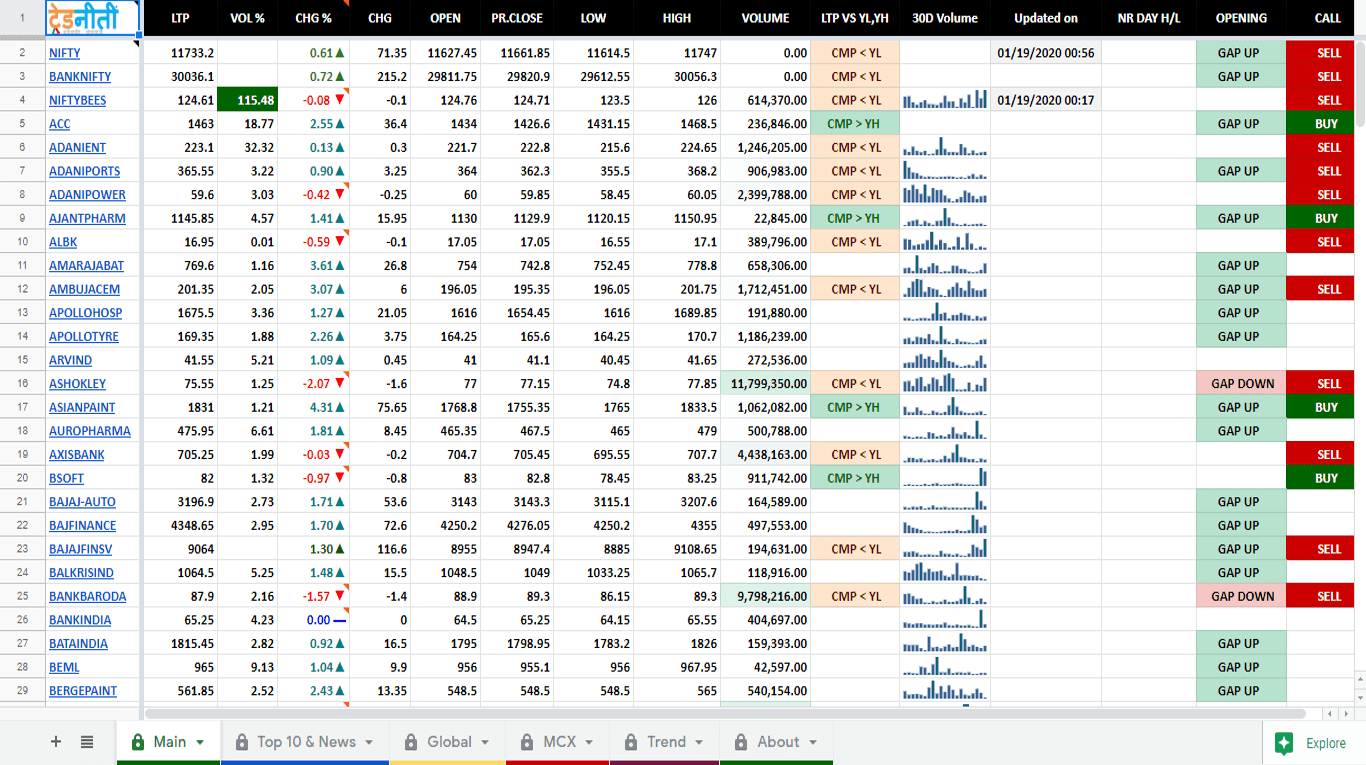Viewport: 1366px width, 765px height.
Task: Select the GAP DOWN cell for ASHOKLEY
Action: (1241, 384)
